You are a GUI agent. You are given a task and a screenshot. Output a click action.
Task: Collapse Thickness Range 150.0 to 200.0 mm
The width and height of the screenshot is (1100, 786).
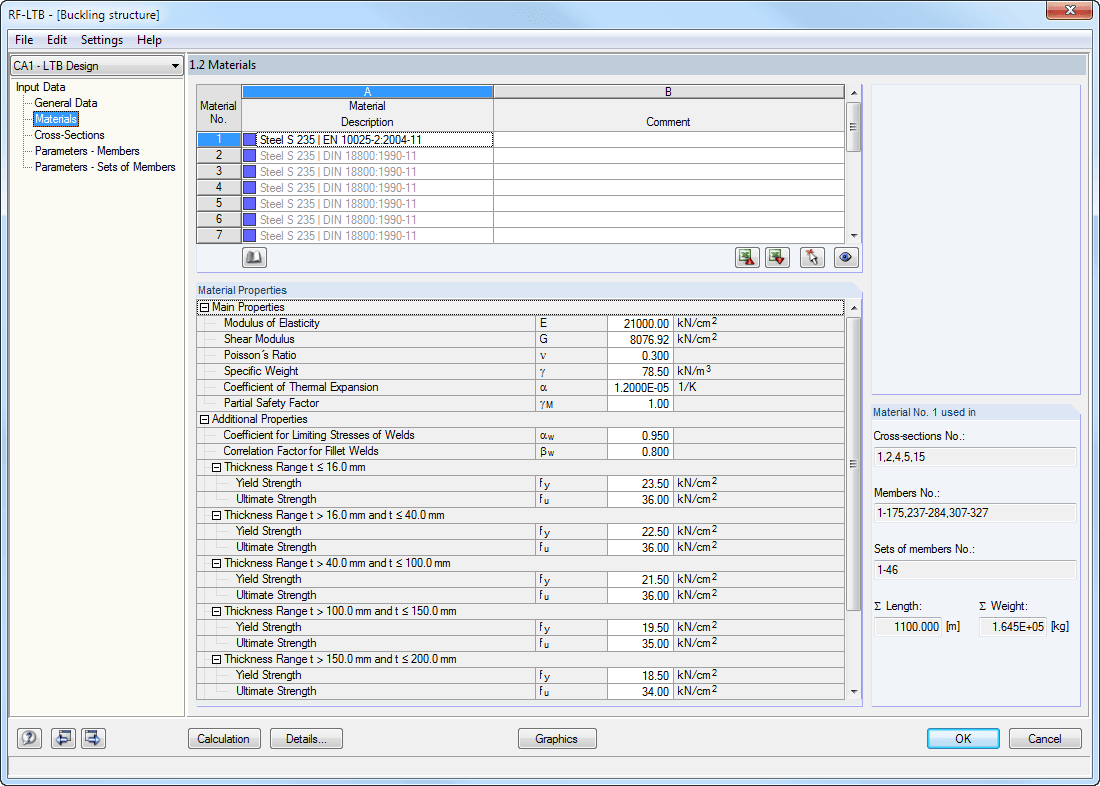(217, 660)
